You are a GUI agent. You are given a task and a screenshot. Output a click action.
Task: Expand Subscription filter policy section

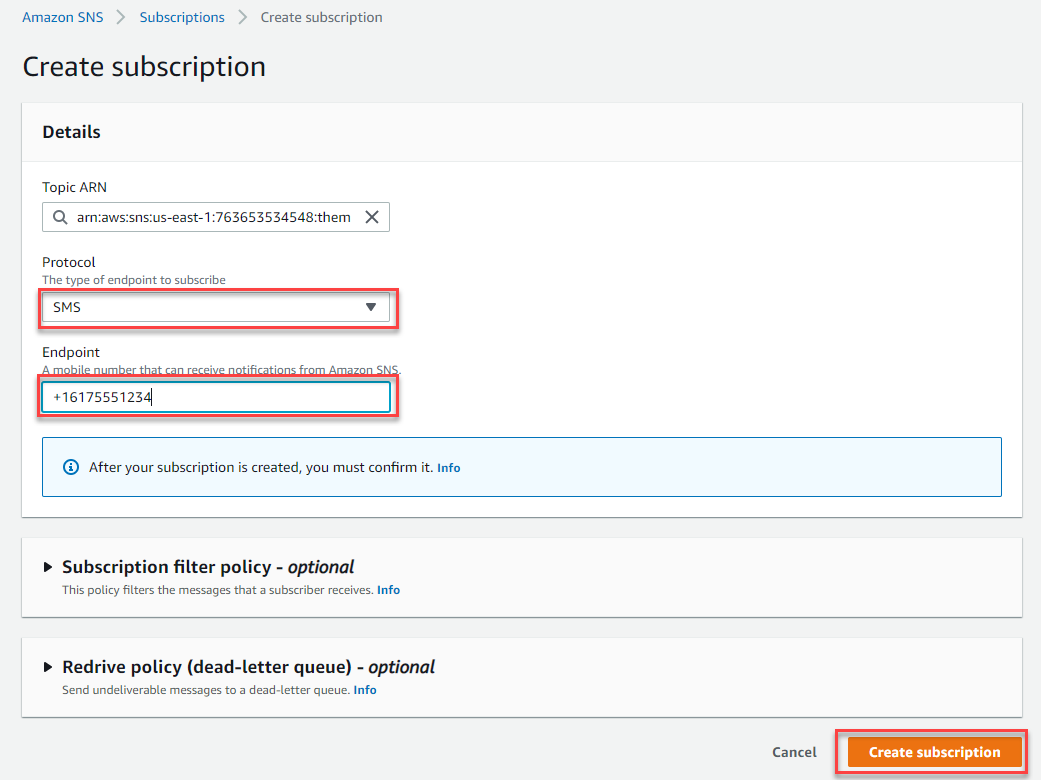tap(47, 567)
